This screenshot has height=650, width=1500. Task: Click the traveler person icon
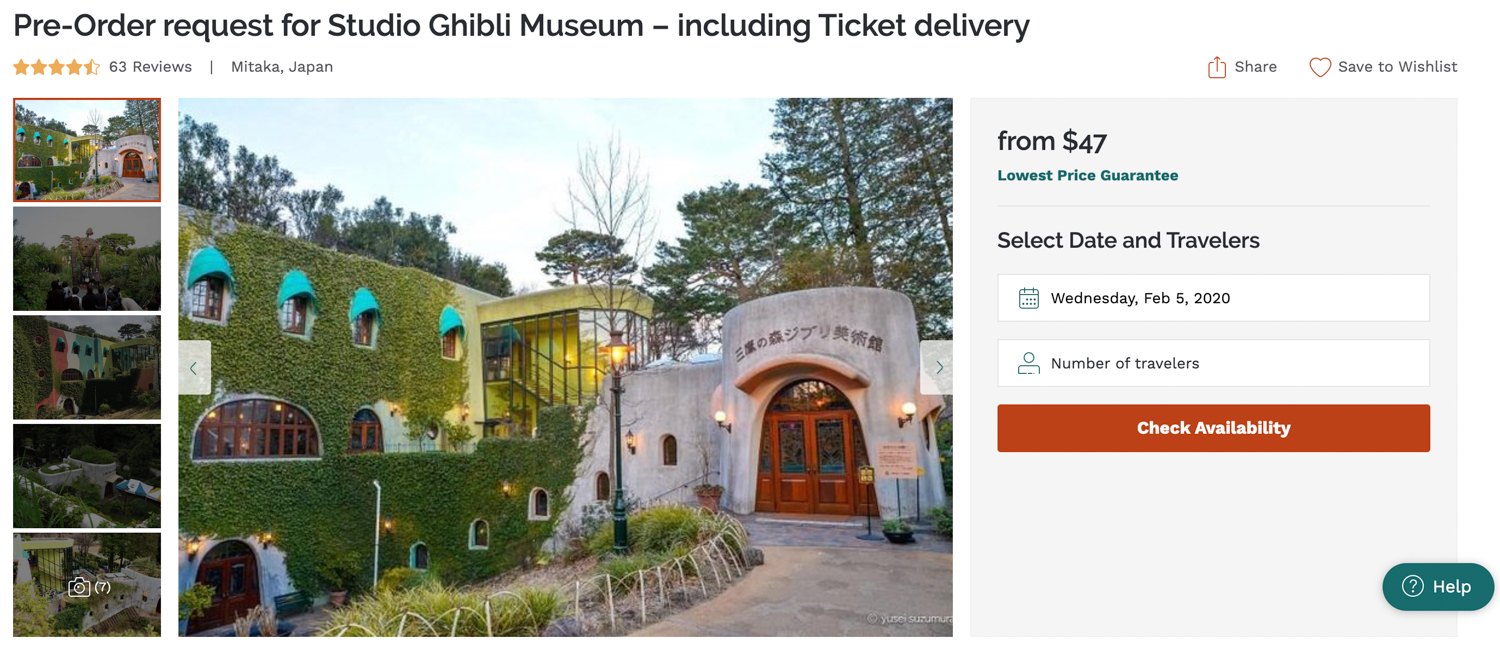pos(1028,363)
